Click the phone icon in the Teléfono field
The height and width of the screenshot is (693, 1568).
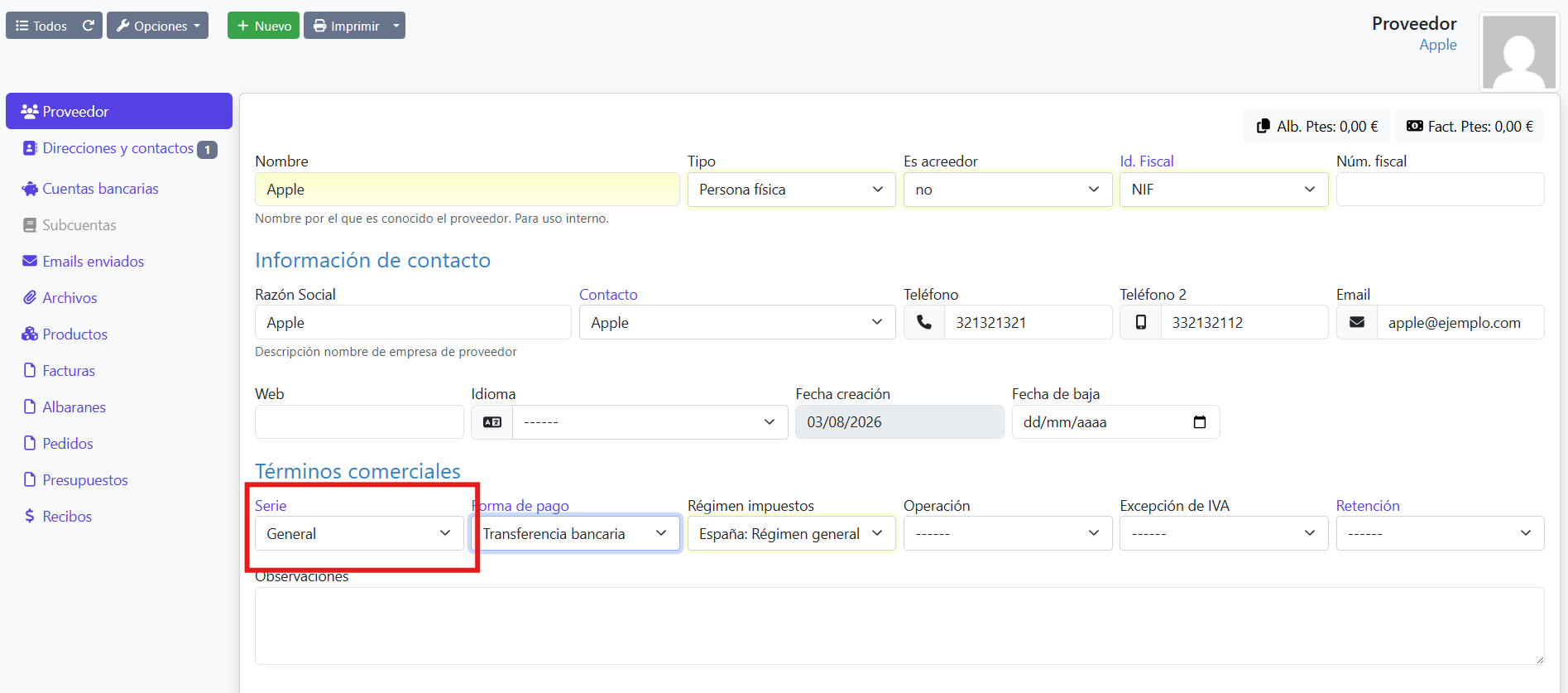pyautogui.click(x=924, y=323)
